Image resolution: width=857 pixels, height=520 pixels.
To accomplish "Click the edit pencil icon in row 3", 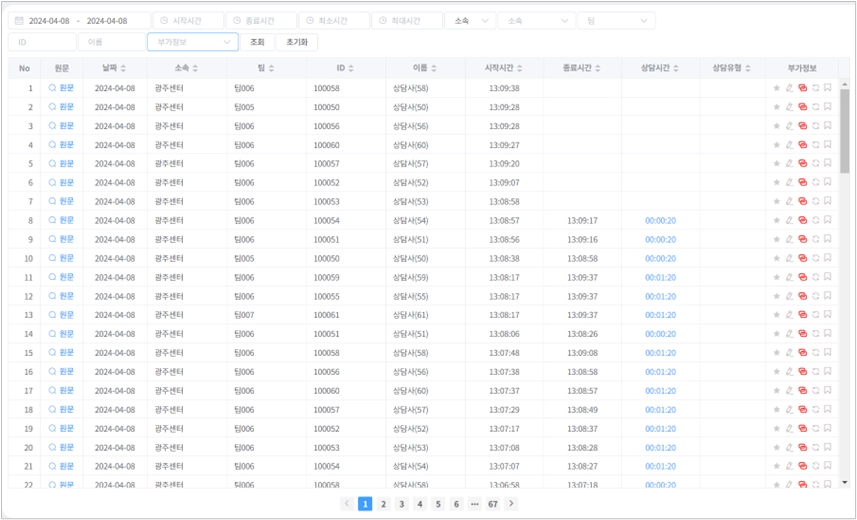I will point(789,126).
